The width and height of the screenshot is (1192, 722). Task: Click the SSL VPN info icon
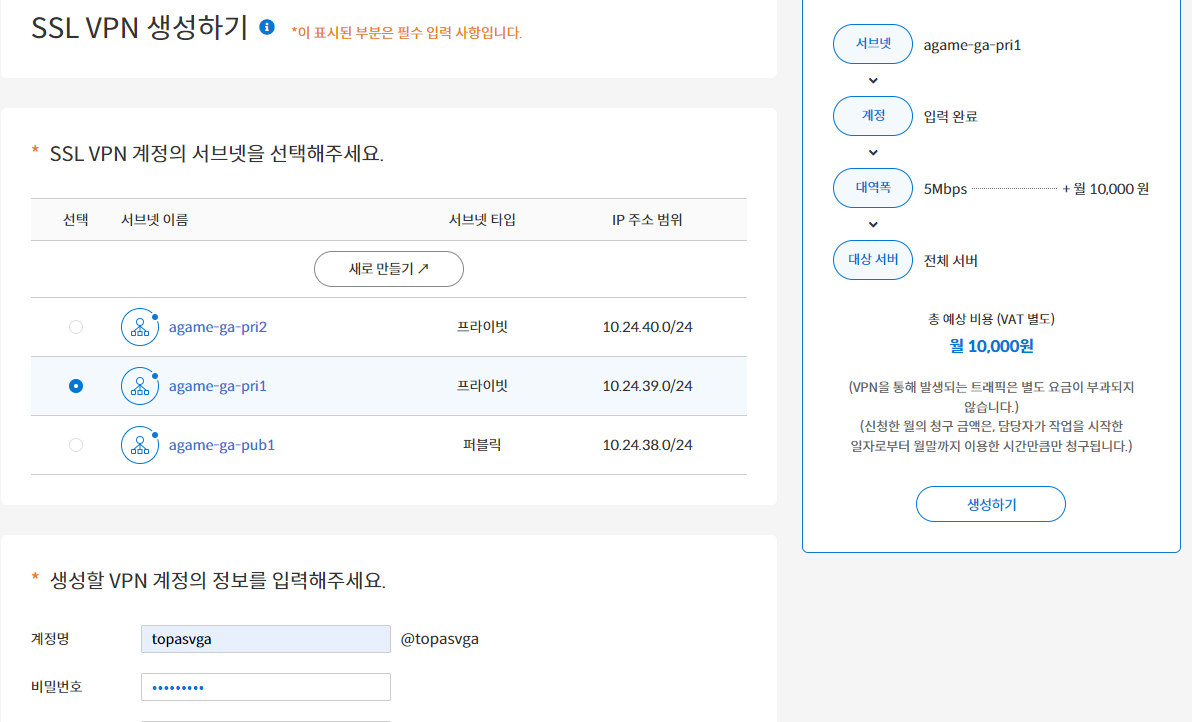coord(266,28)
